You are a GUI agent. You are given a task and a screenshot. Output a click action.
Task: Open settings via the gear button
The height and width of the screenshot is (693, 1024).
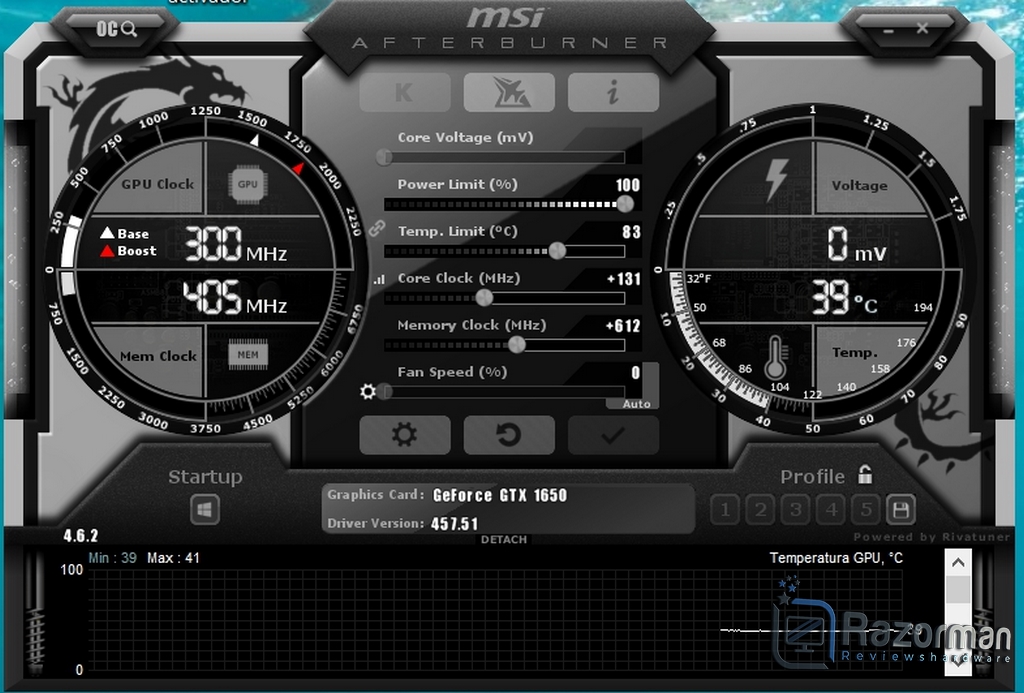(405, 435)
